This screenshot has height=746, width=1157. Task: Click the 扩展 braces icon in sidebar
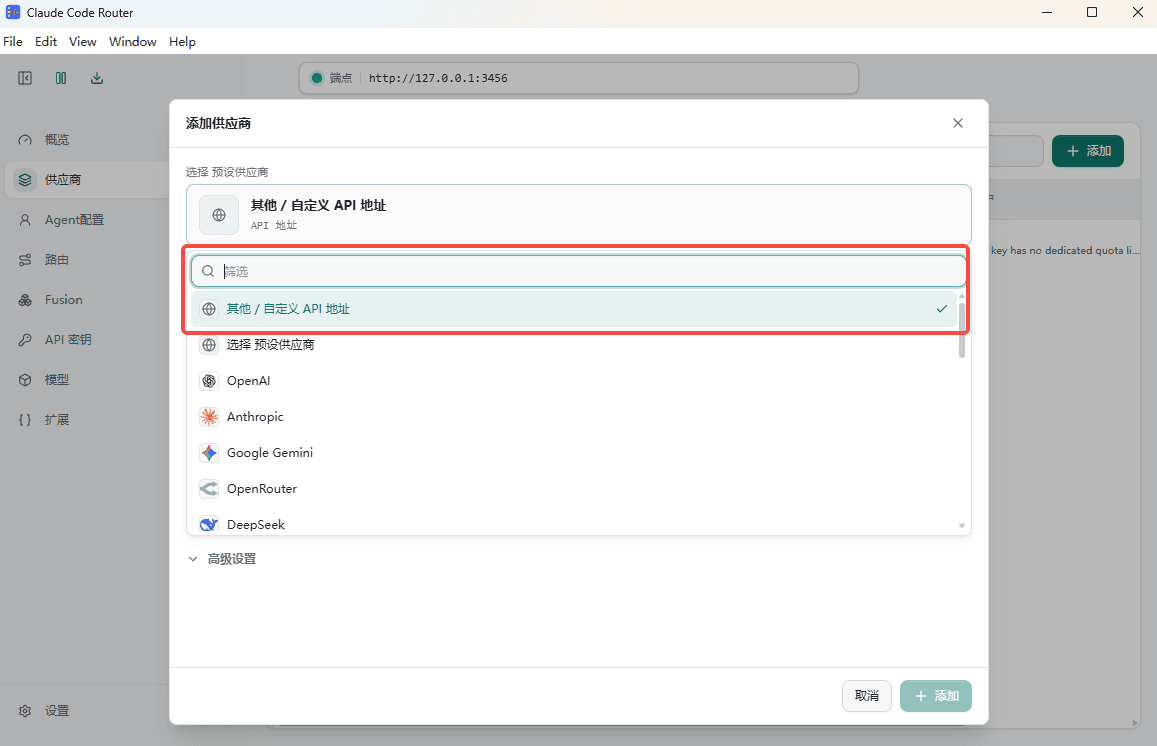click(x=25, y=420)
